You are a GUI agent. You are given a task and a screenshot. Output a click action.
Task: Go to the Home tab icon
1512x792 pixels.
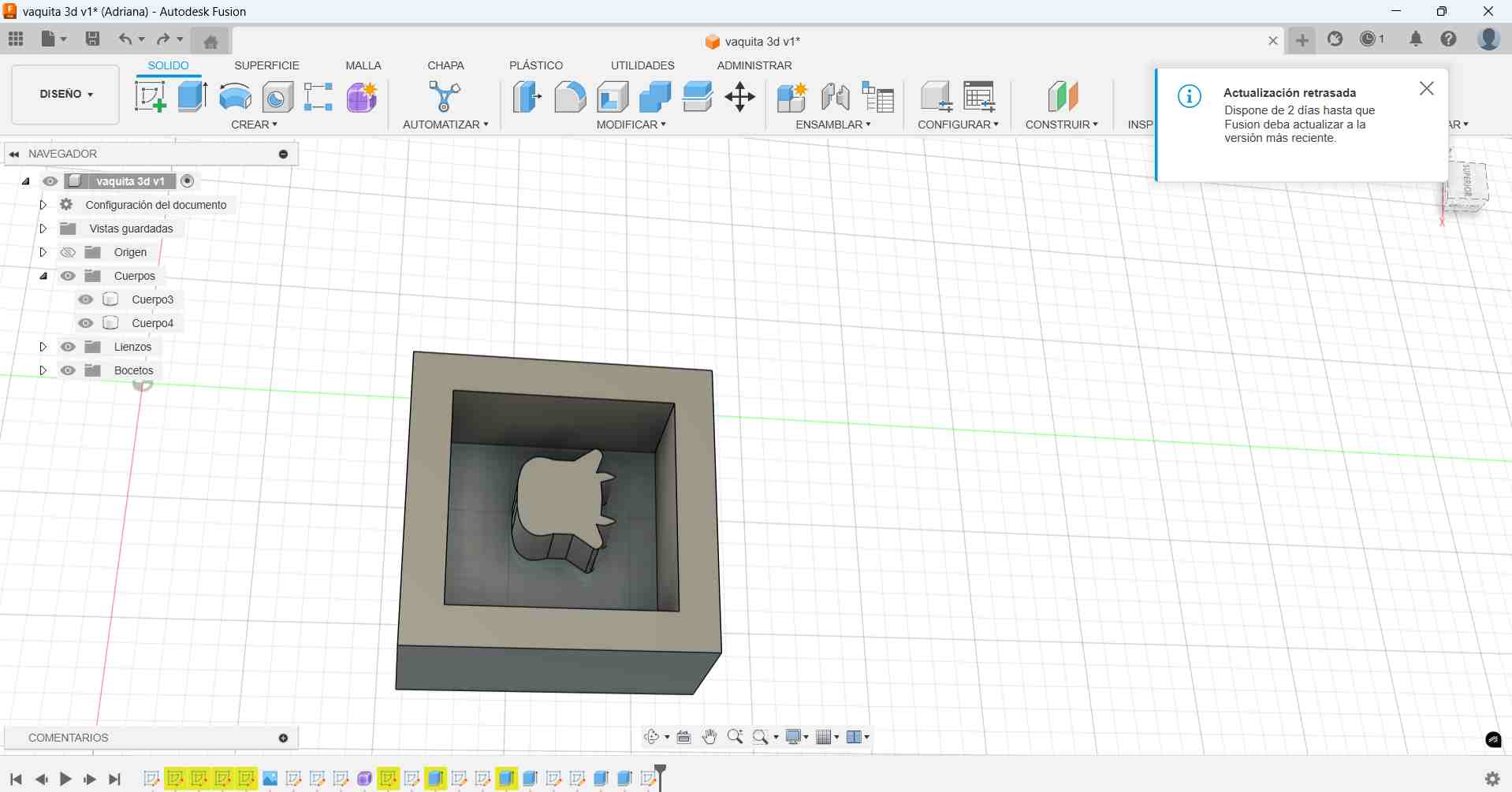tap(210, 42)
